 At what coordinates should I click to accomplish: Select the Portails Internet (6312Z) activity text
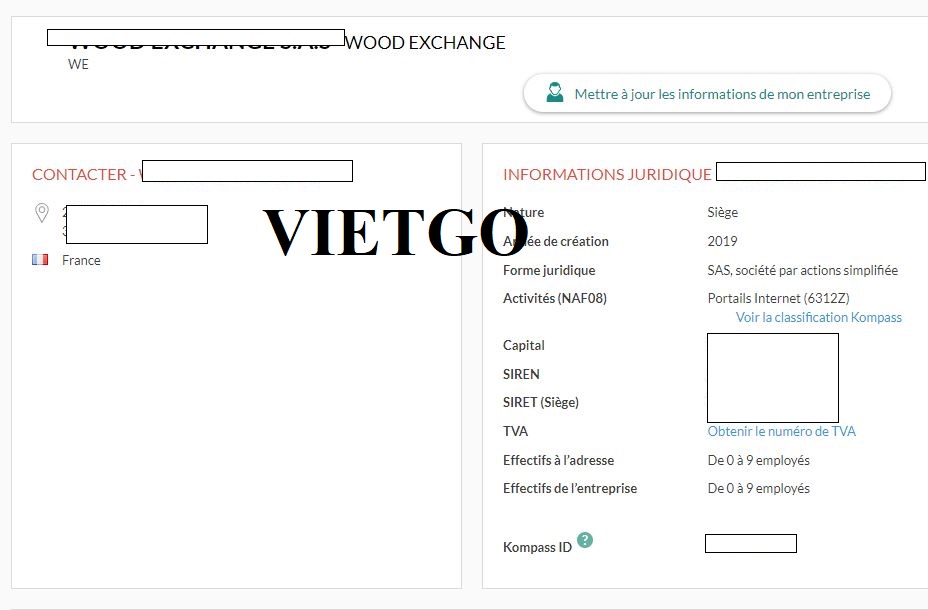pyautogui.click(x=778, y=298)
